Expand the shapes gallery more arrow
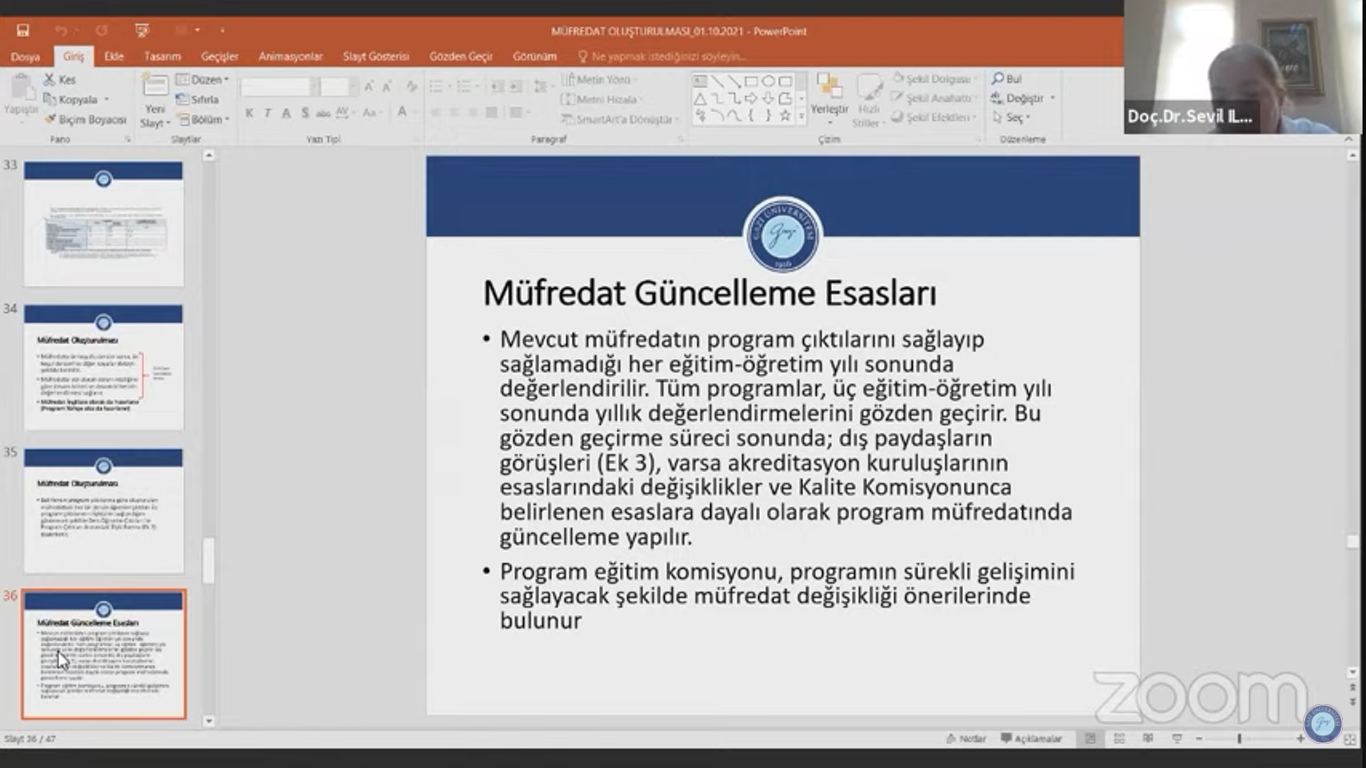Viewport: 1366px width, 768px height. point(800,116)
